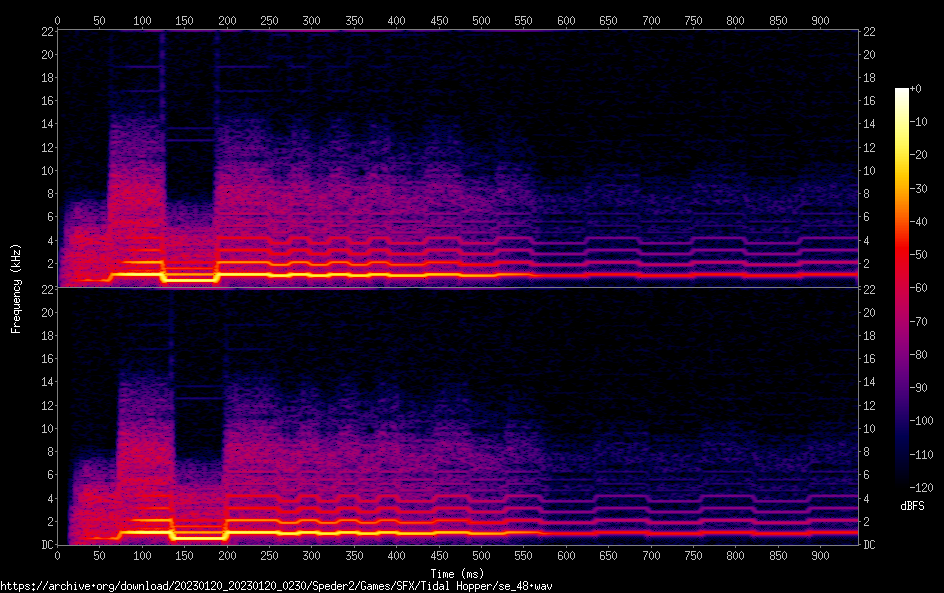This screenshot has height=593, width=944.
Task: Click the DC label at lower-left of bottom channel
Action: (x=45, y=545)
